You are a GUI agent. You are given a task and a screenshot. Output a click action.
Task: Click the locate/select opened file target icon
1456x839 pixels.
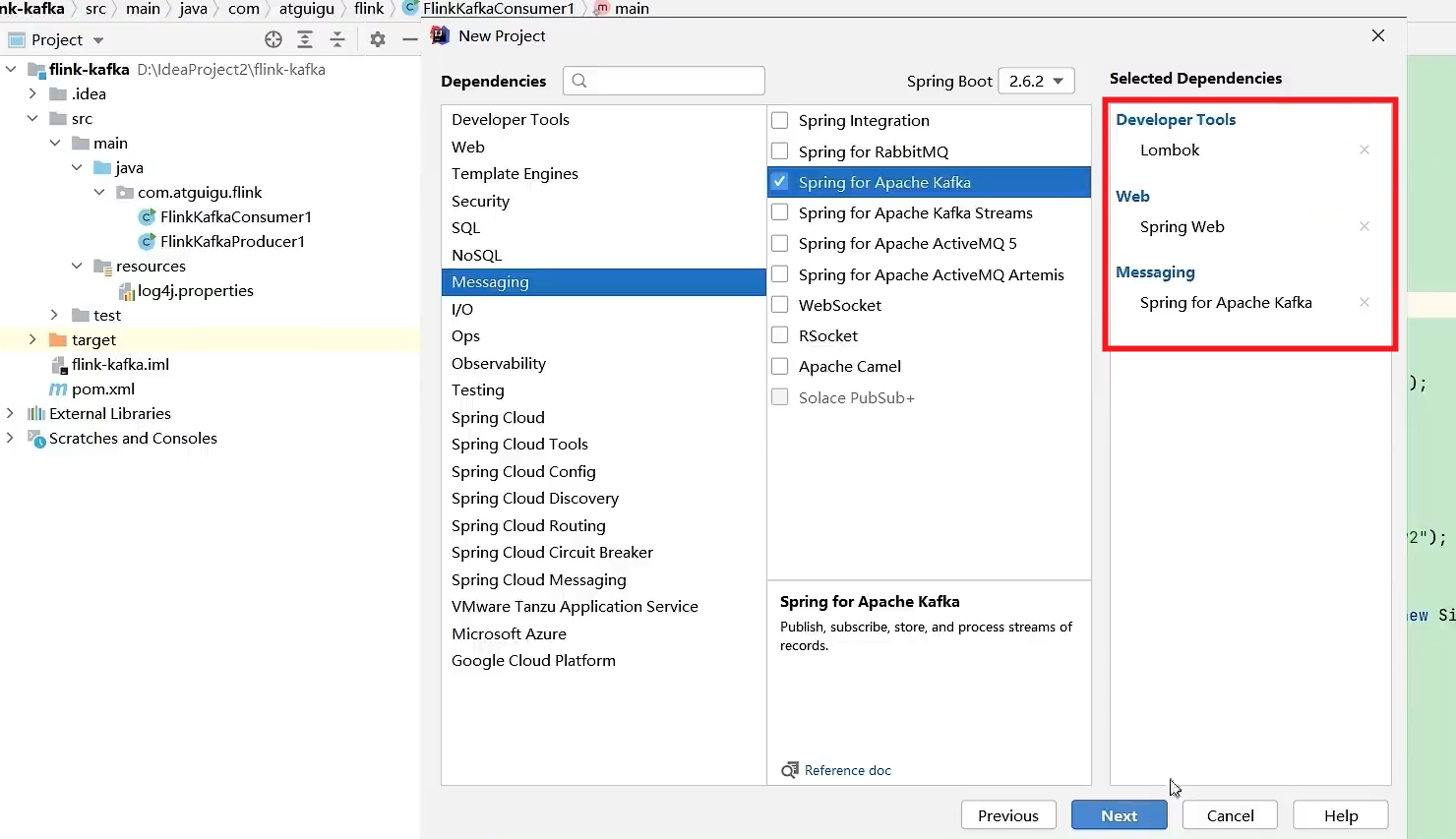tap(273, 39)
